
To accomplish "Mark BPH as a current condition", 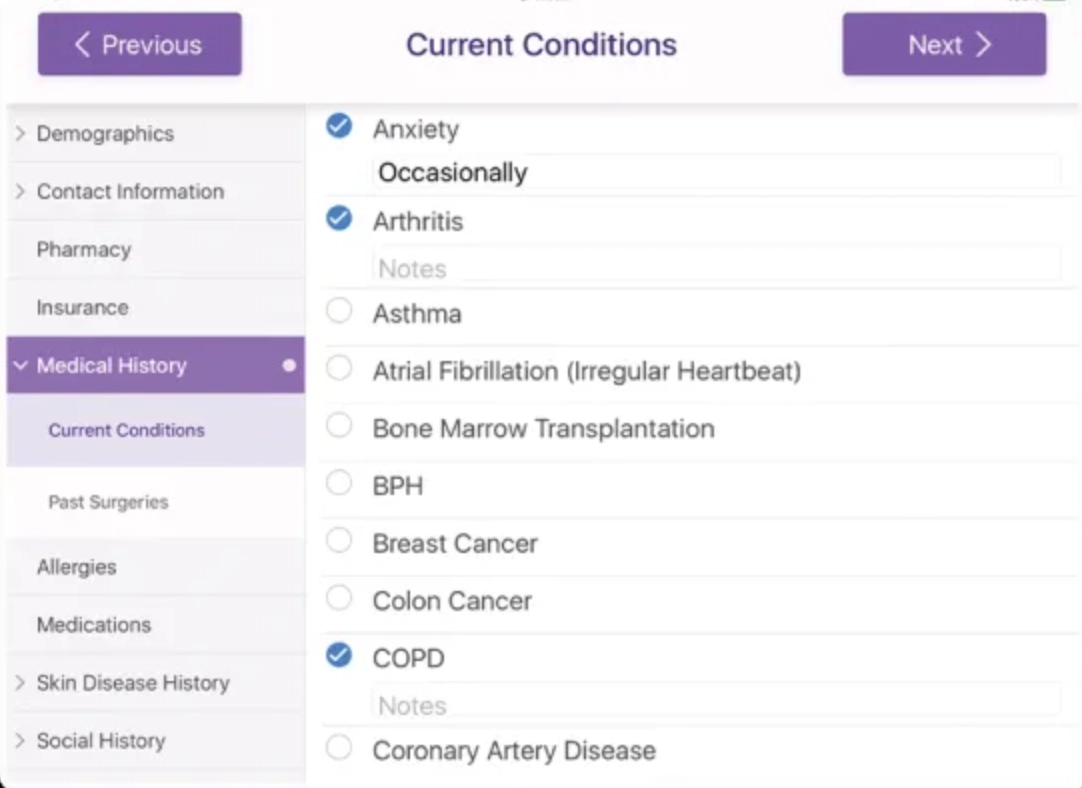I will (x=339, y=484).
